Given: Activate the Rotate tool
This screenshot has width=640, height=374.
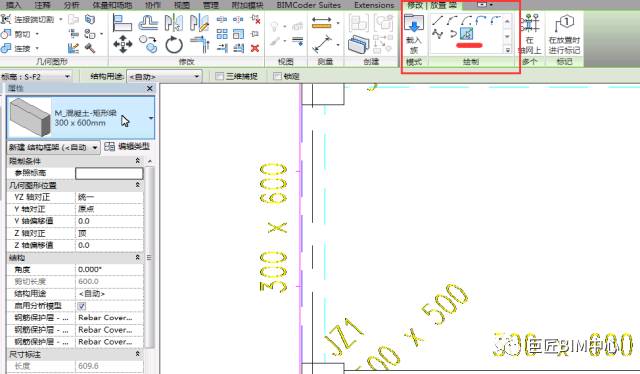Looking at the screenshot, I should 174,45.
